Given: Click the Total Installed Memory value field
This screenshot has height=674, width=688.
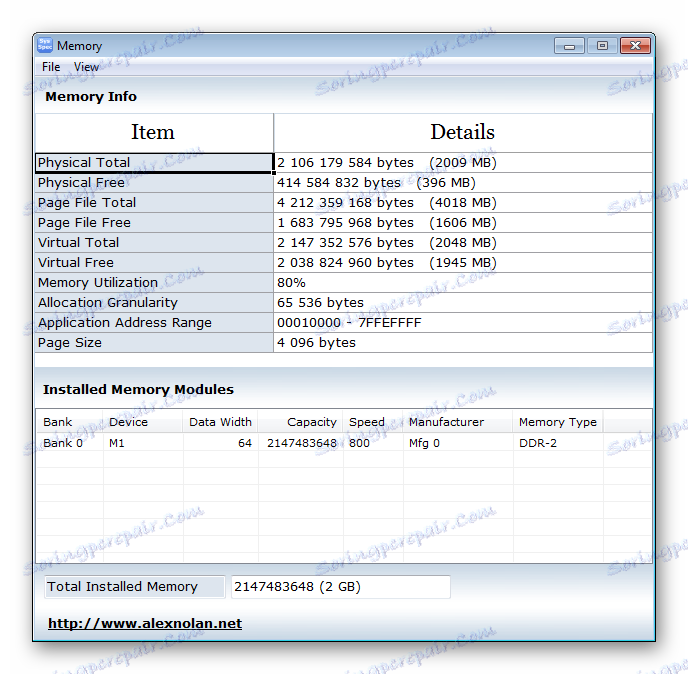Looking at the screenshot, I should 340,587.
